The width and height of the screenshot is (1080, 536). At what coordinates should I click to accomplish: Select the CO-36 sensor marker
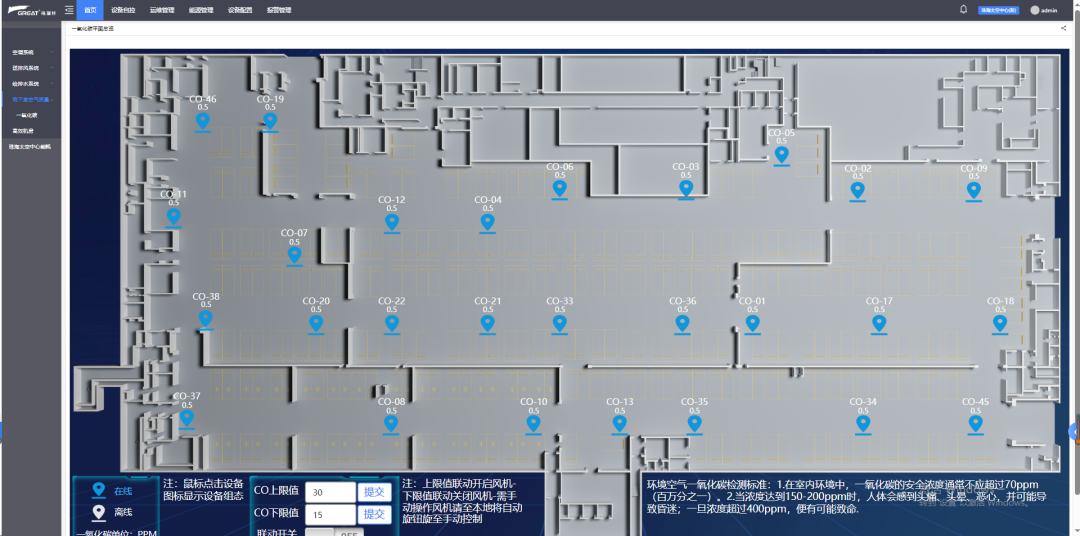tap(683, 323)
